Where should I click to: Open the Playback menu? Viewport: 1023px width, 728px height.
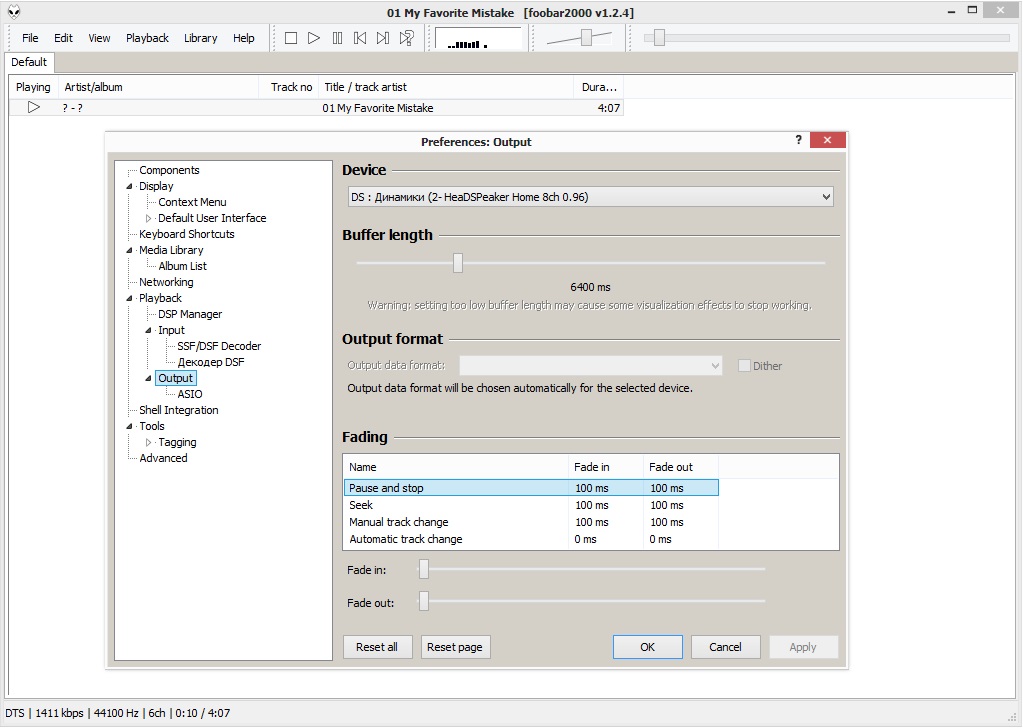pos(147,38)
